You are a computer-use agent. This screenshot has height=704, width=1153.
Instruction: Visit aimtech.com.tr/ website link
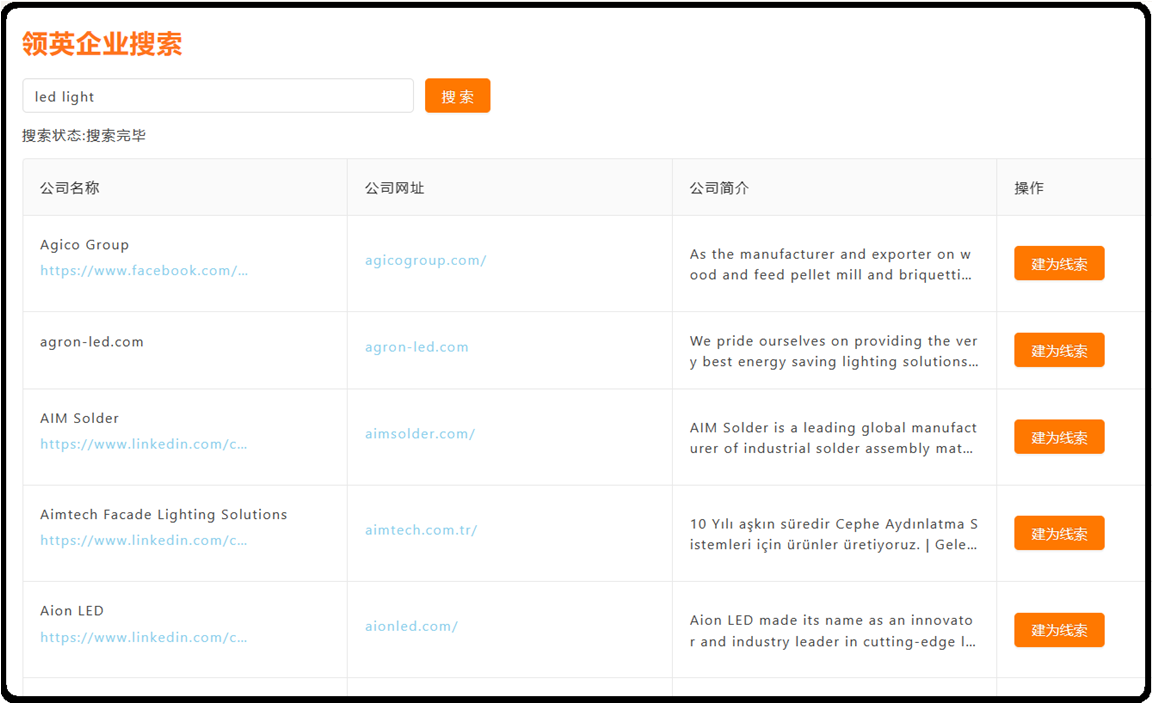421,530
